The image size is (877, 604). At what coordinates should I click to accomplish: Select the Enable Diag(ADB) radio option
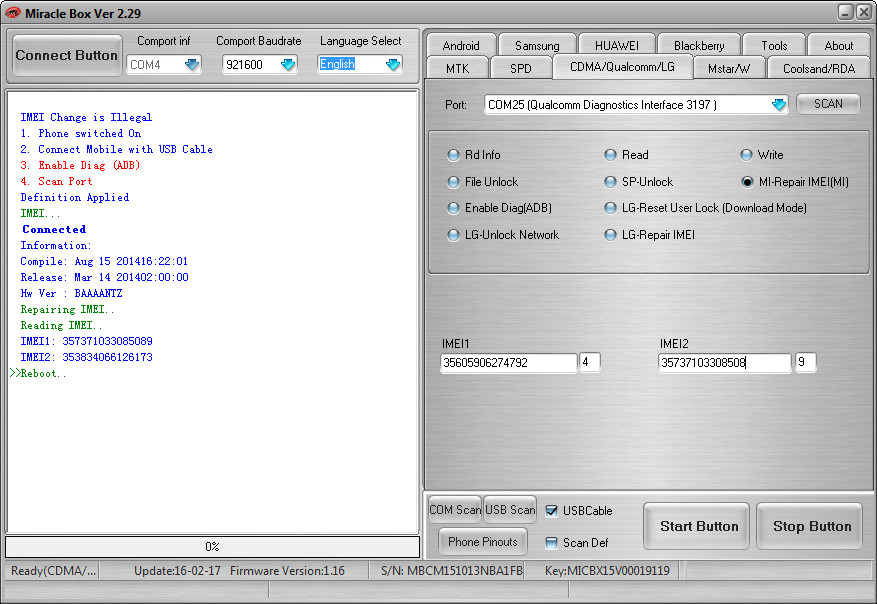(499, 208)
